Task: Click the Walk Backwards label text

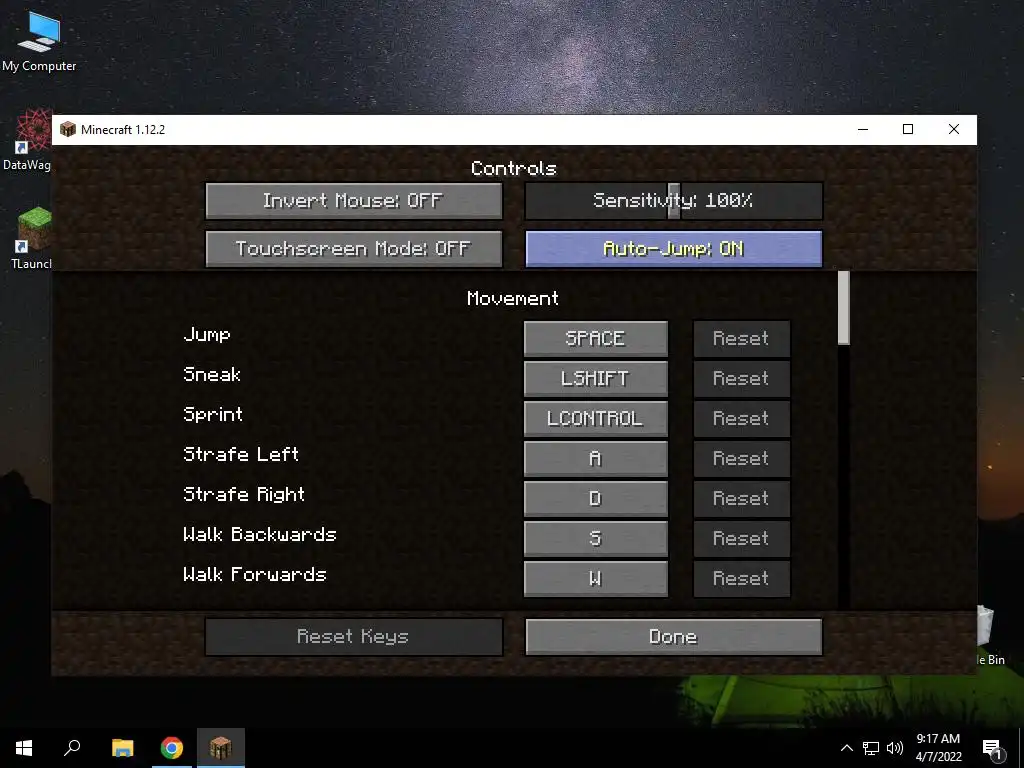Action: point(260,534)
